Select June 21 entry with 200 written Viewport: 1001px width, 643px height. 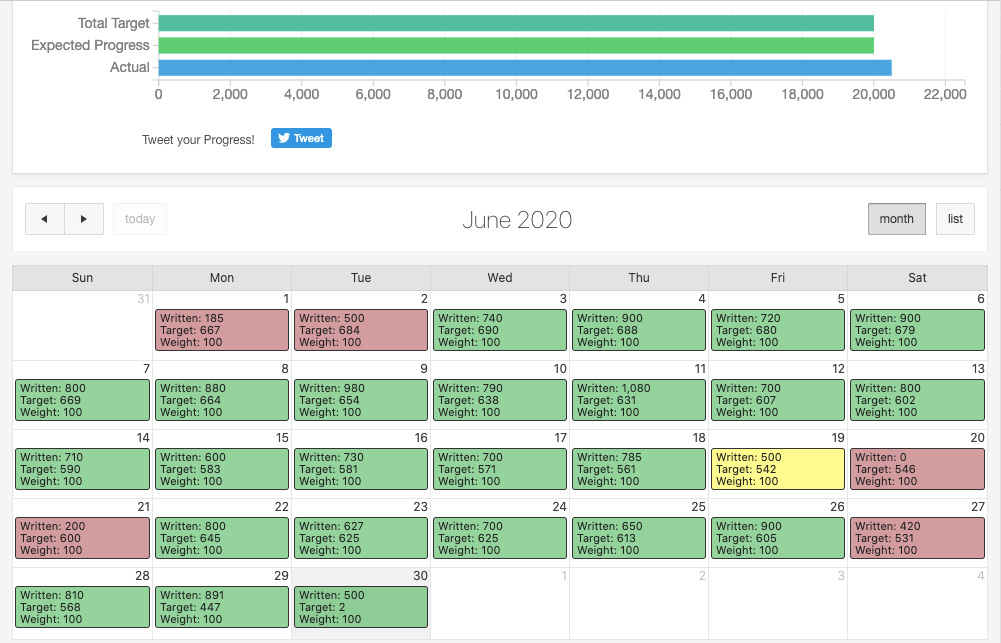(x=83, y=538)
